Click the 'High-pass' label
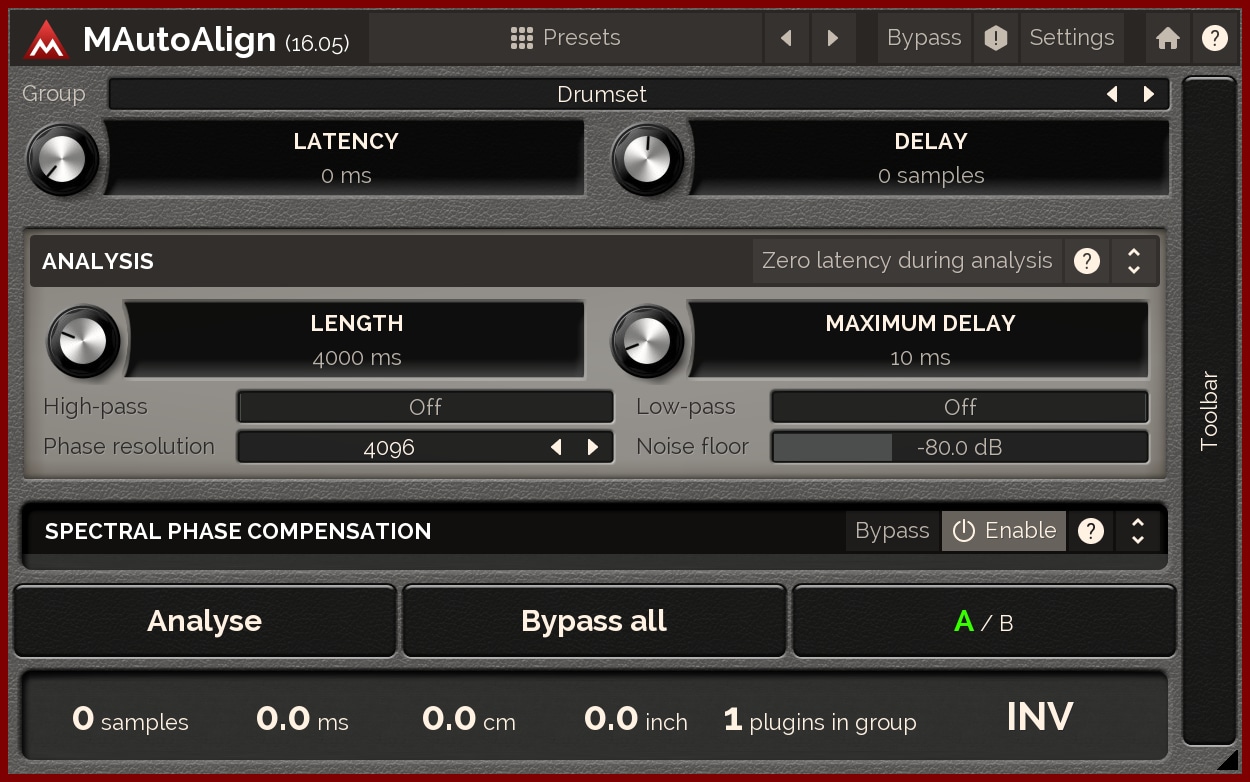The width and height of the screenshot is (1250, 782). point(95,407)
